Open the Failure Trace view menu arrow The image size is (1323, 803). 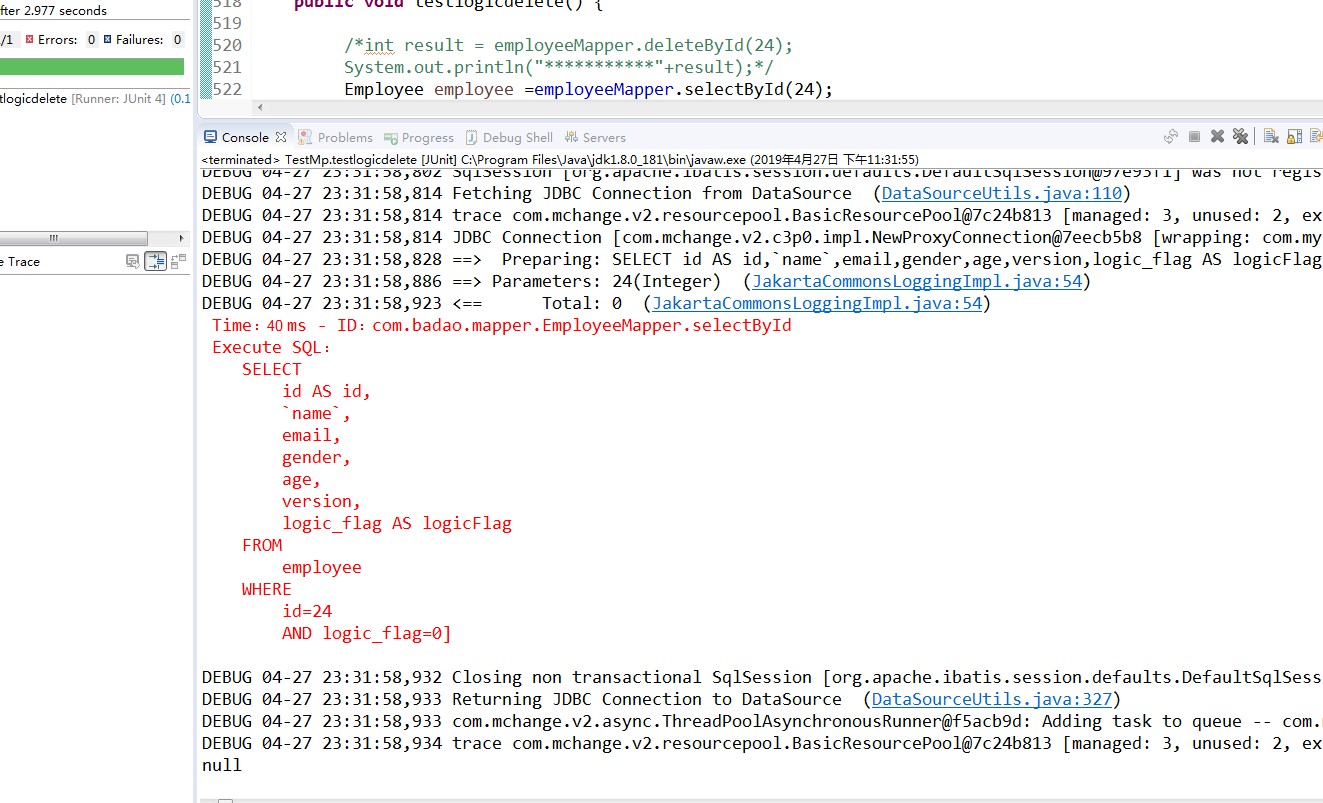189,262
